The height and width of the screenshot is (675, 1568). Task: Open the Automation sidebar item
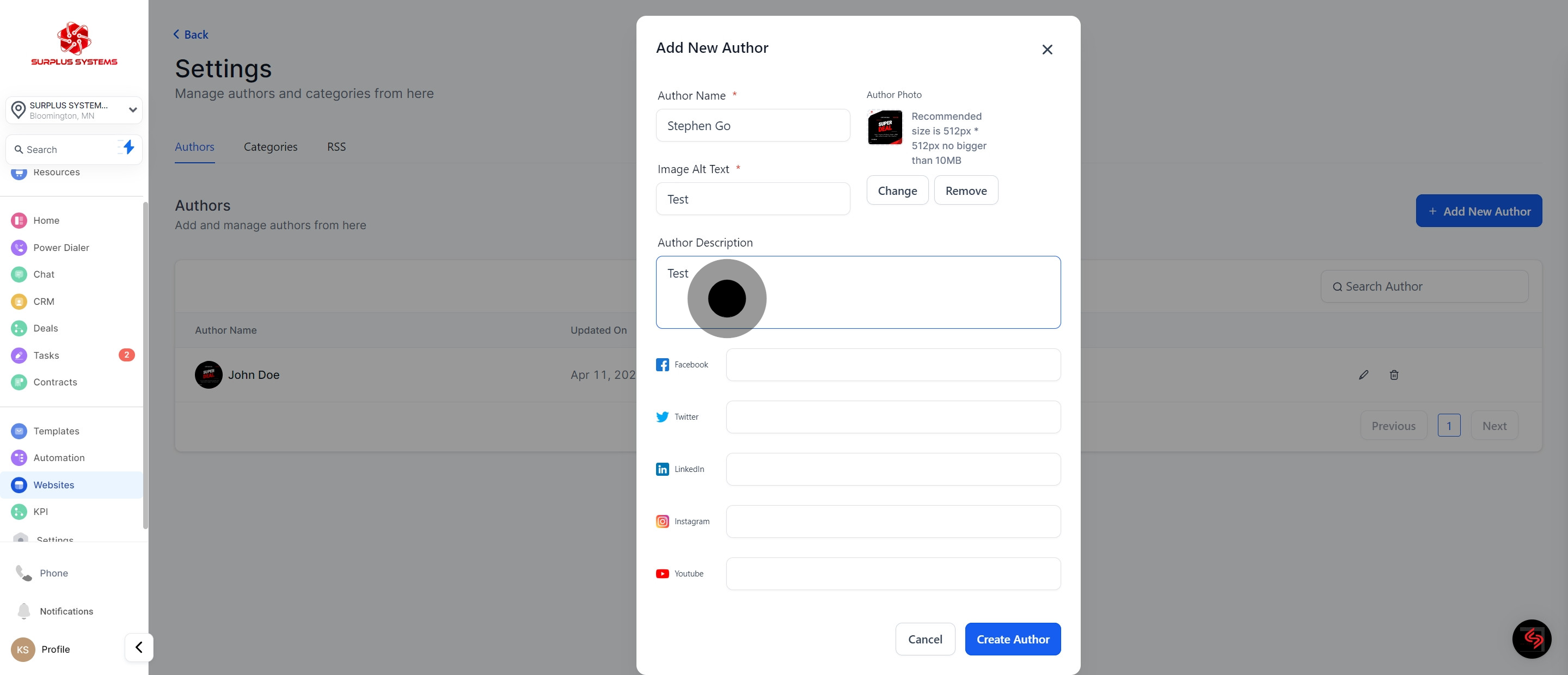58,458
